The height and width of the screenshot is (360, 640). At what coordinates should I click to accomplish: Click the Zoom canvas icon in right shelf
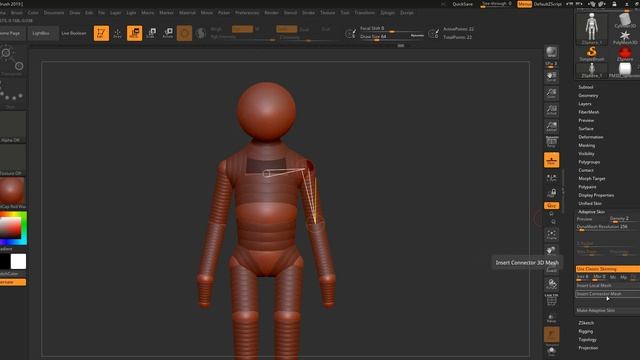point(551,93)
